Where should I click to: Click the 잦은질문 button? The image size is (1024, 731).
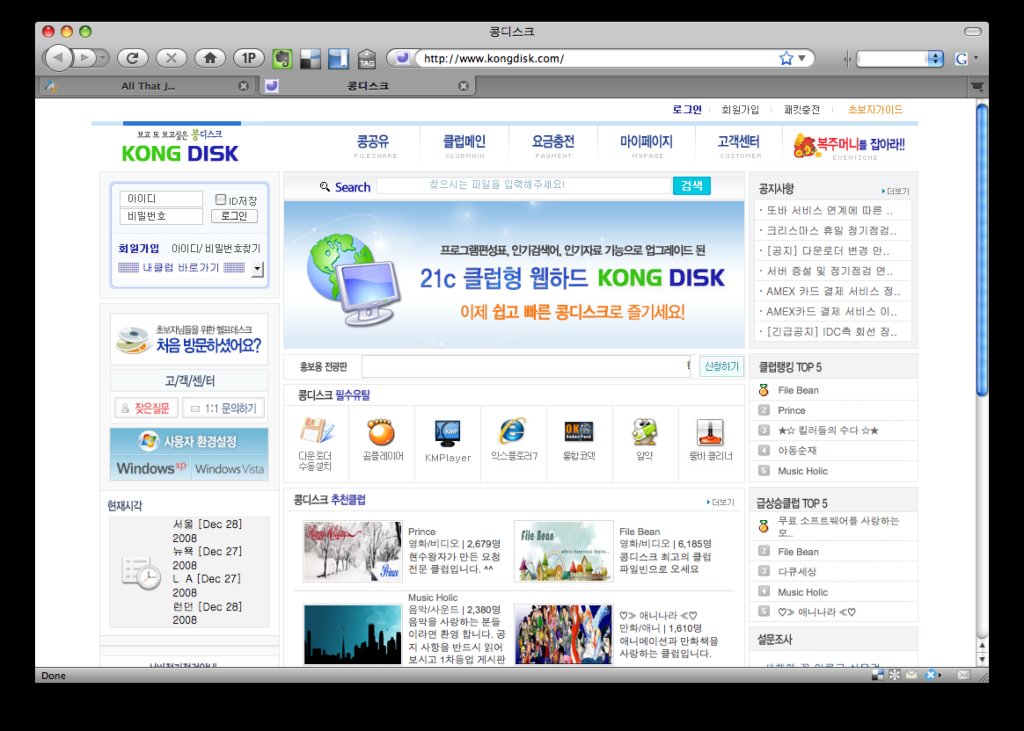(x=146, y=408)
